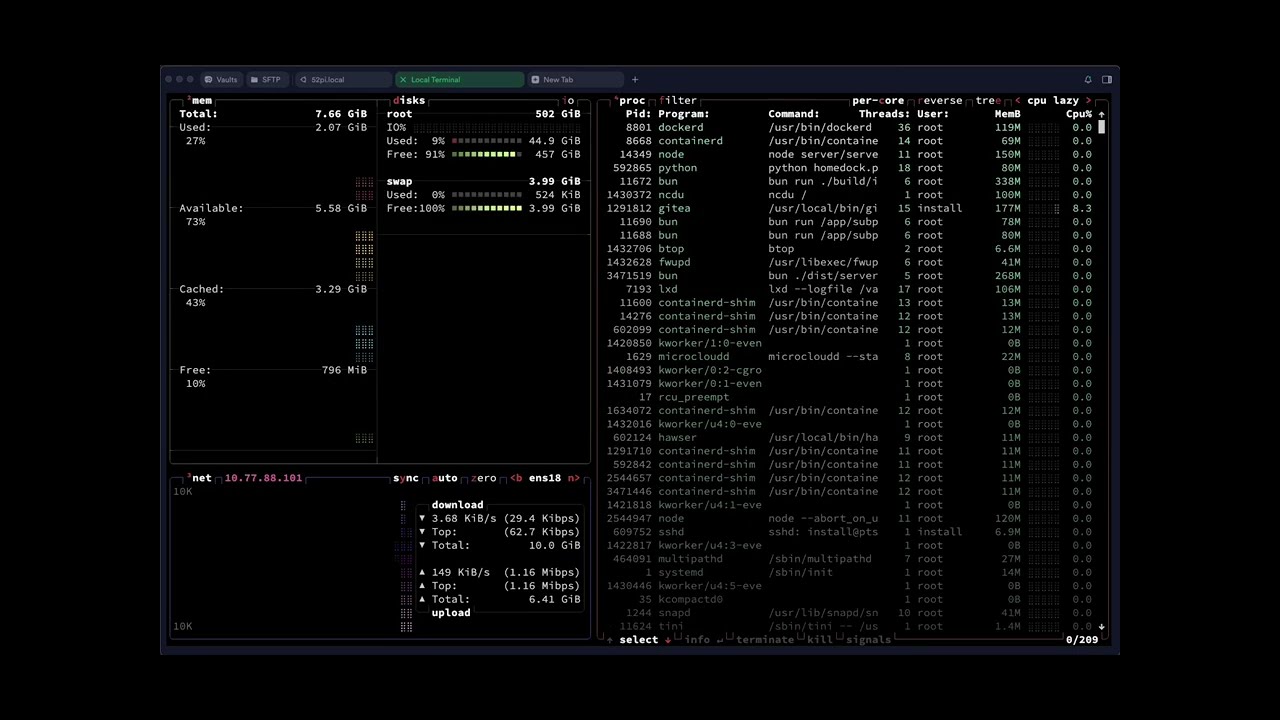Click the swap disk label
The width and height of the screenshot is (1280, 720).
tap(399, 181)
